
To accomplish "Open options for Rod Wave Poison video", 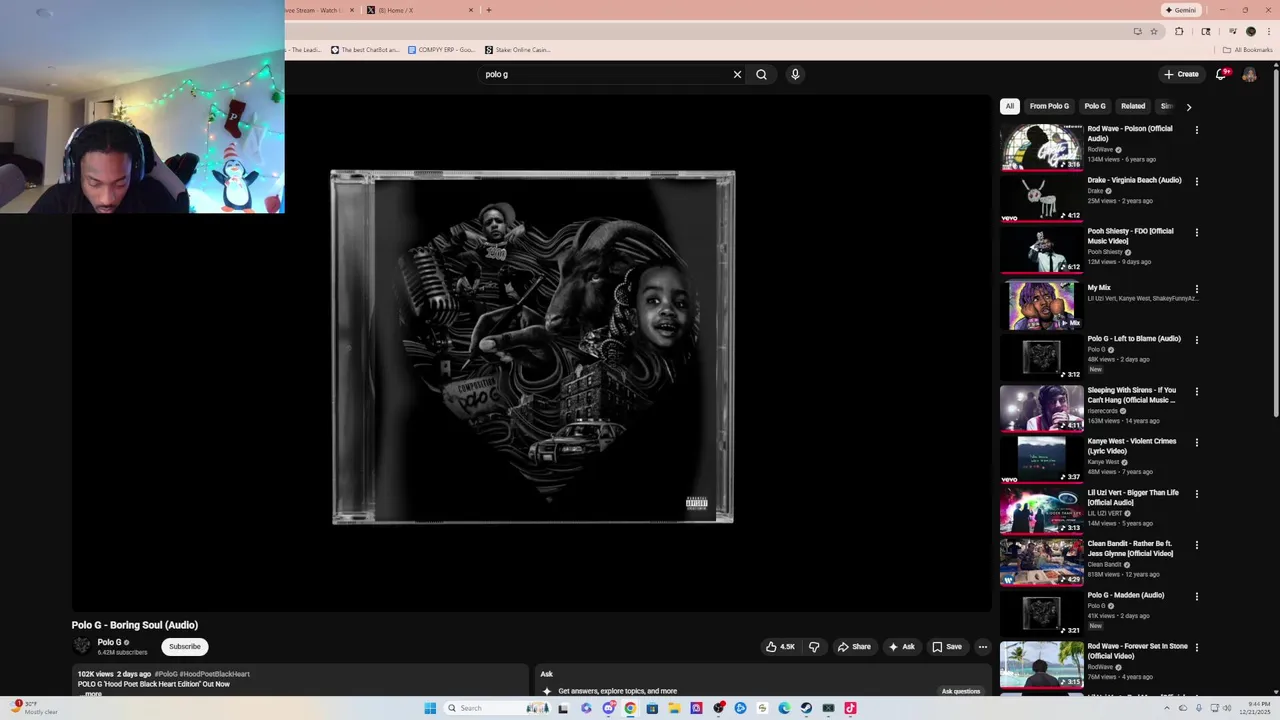I will point(1196,130).
